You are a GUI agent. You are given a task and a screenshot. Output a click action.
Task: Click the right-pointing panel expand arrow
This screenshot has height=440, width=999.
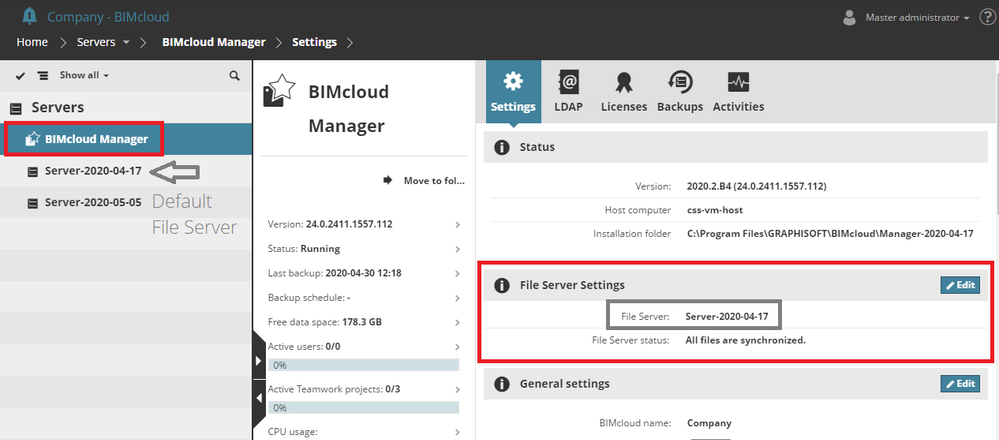click(259, 361)
